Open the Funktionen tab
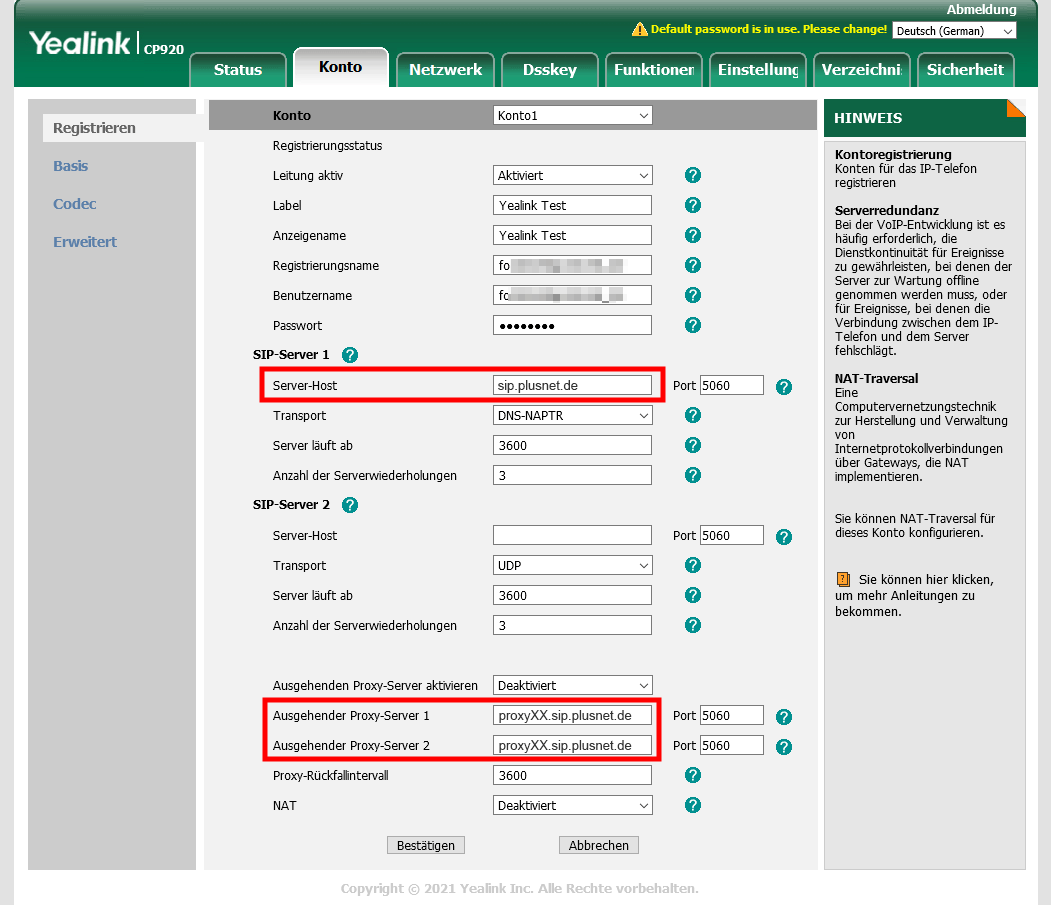The image size is (1051, 905). coord(654,70)
